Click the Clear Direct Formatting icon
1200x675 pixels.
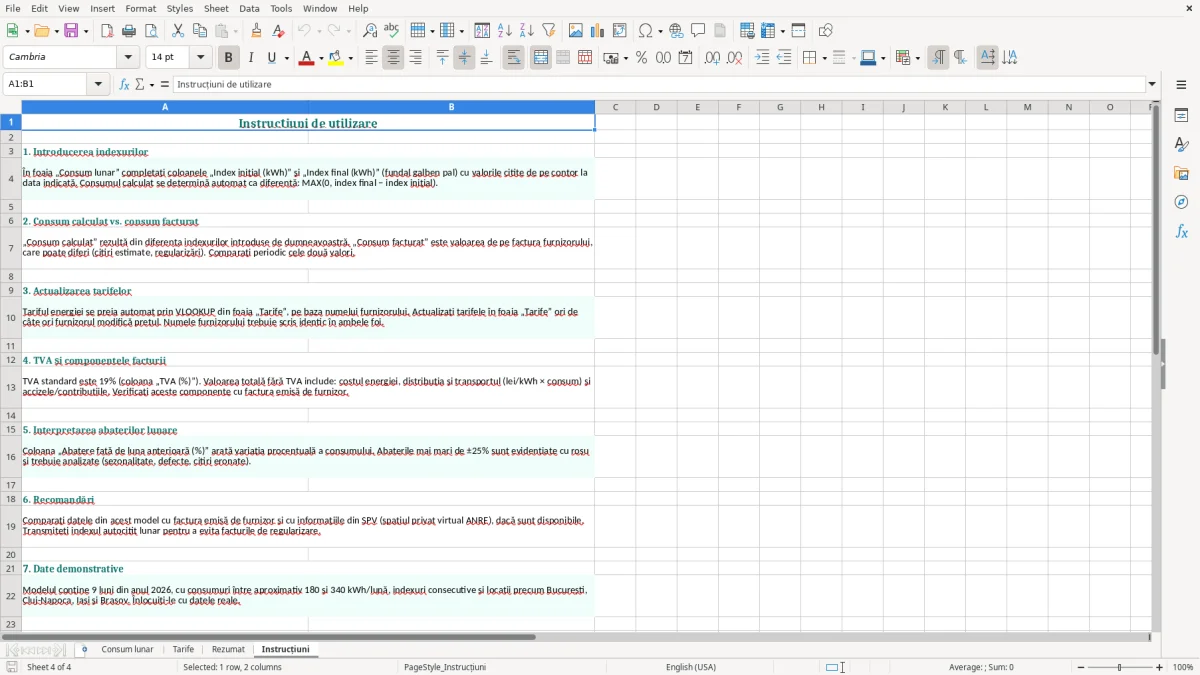click(279, 31)
